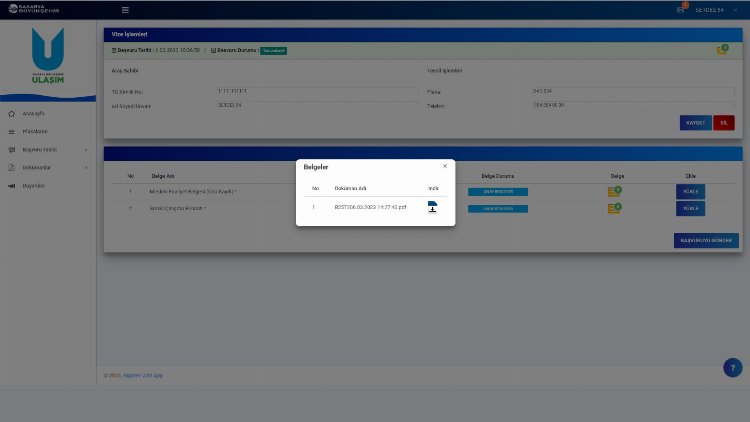The width and height of the screenshot is (750, 422).
Task: Download the PDF document in Belgeler dialog
Action: (432, 207)
